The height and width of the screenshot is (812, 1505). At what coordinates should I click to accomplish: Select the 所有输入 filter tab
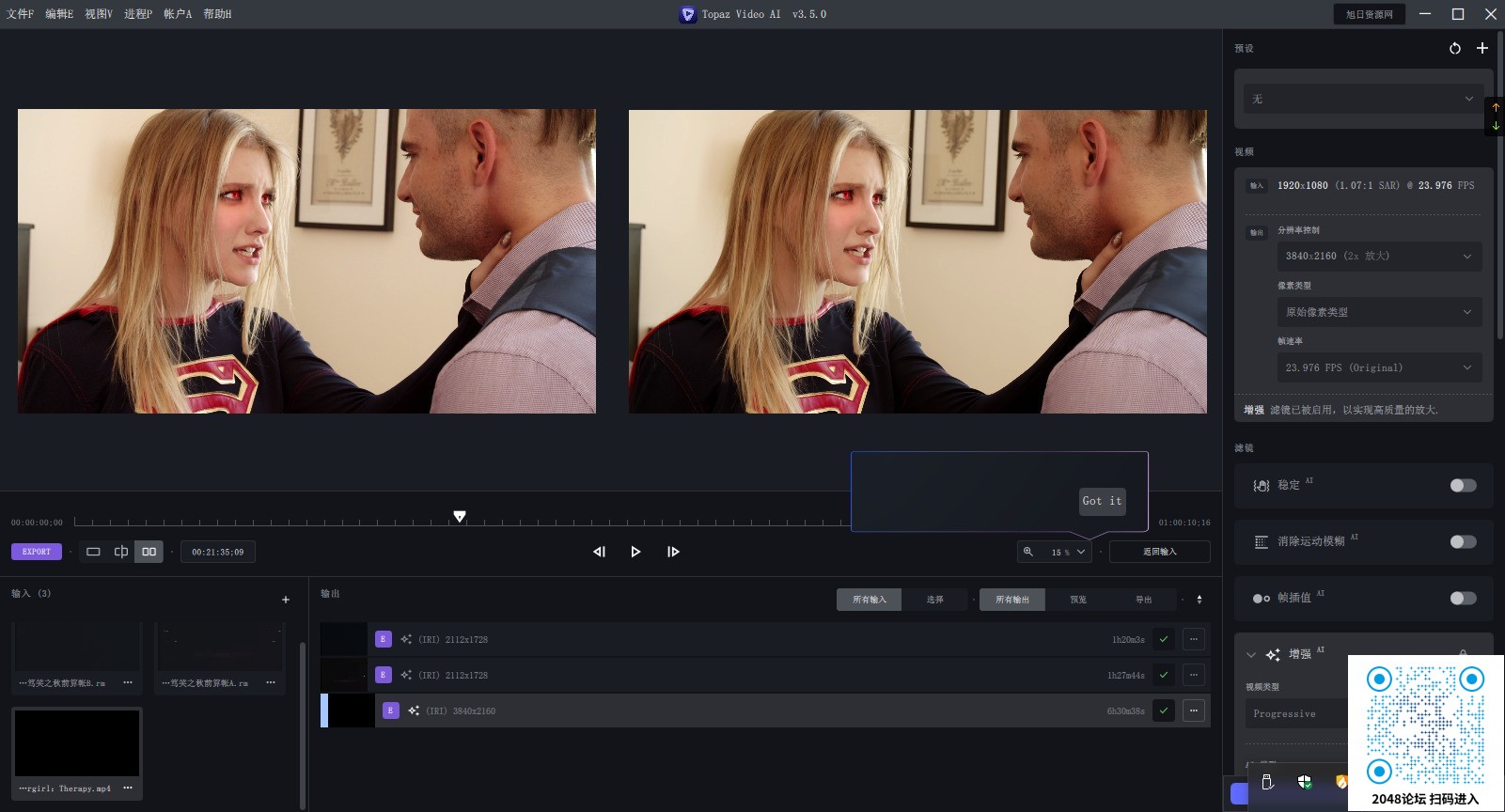coord(869,600)
